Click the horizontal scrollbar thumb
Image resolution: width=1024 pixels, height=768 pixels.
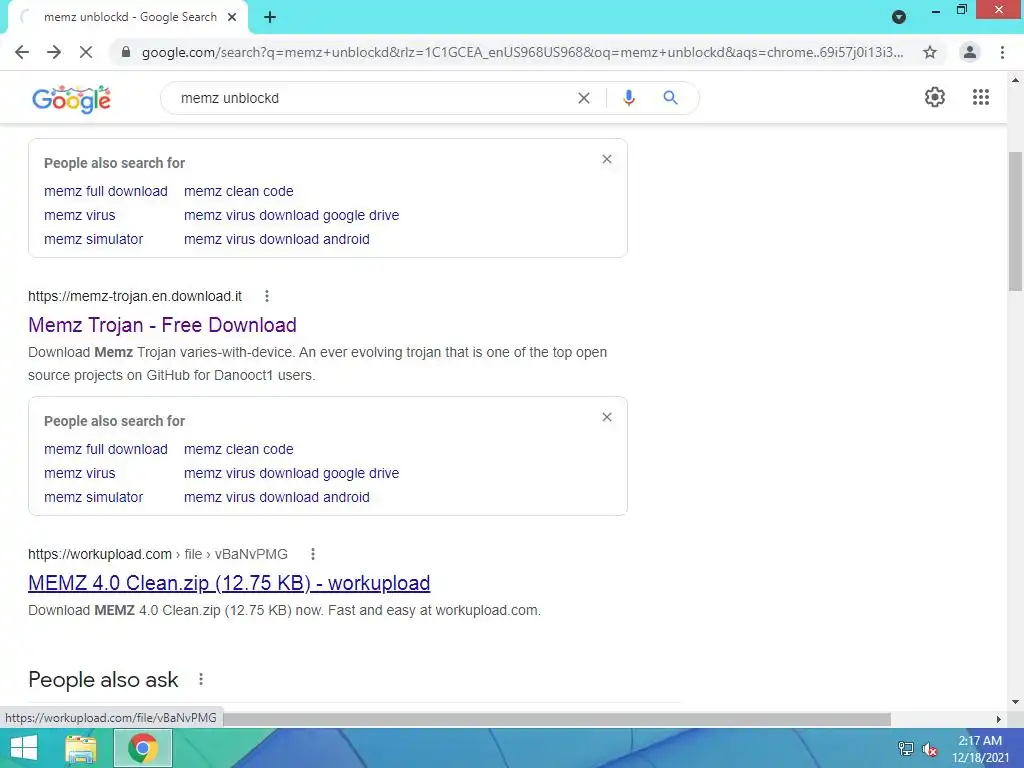point(555,719)
